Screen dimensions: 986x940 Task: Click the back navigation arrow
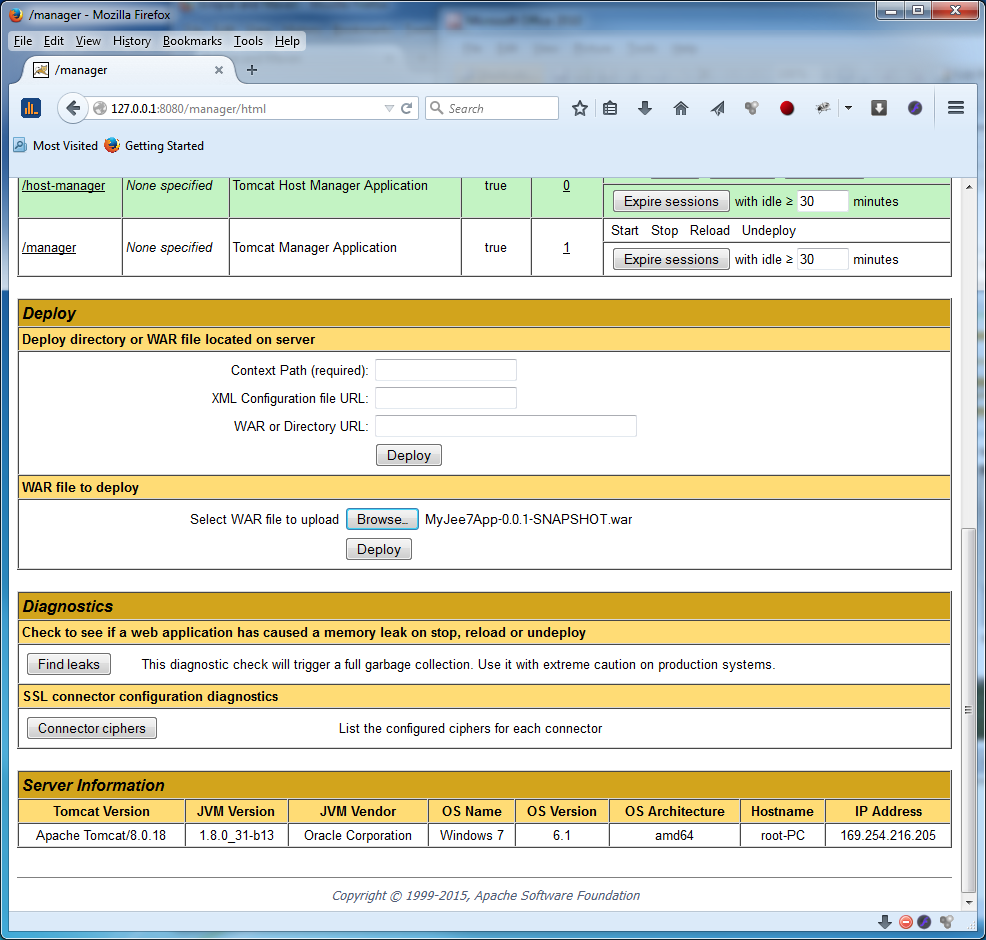pyautogui.click(x=73, y=108)
